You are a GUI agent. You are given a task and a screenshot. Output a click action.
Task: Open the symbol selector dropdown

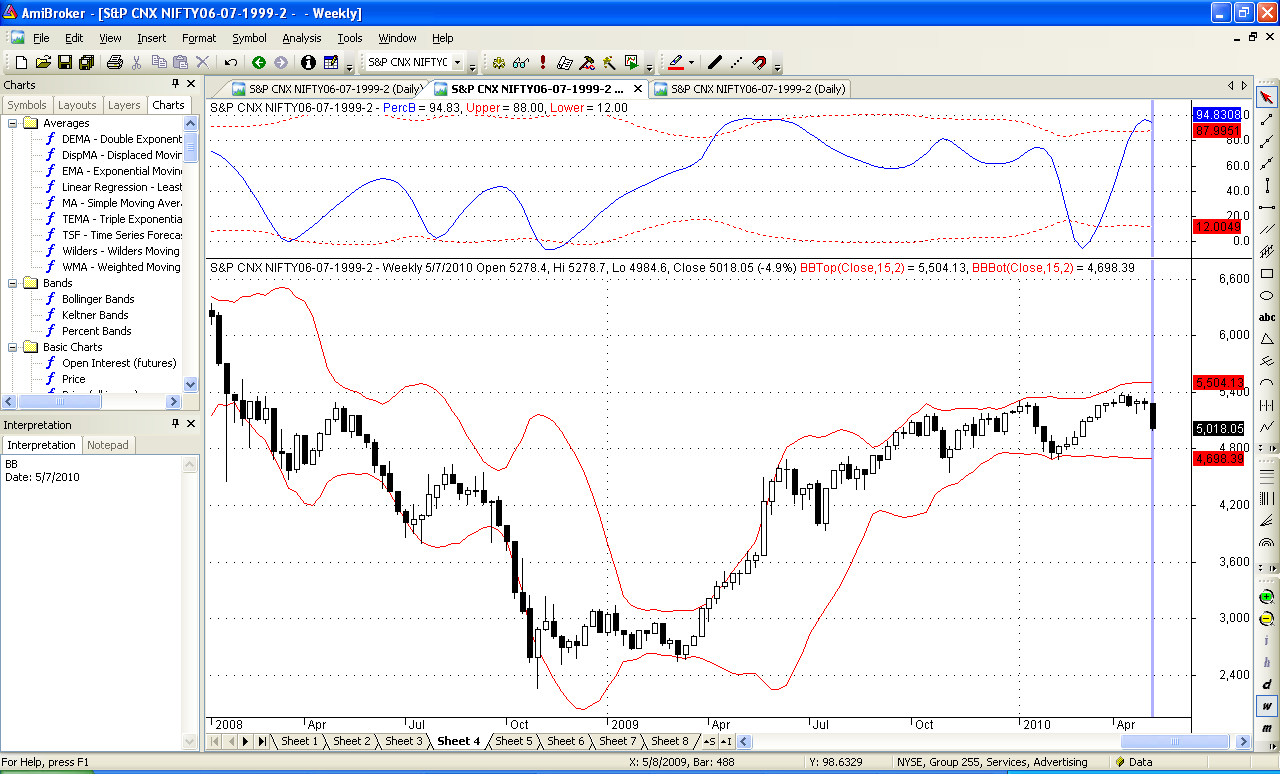click(x=458, y=62)
